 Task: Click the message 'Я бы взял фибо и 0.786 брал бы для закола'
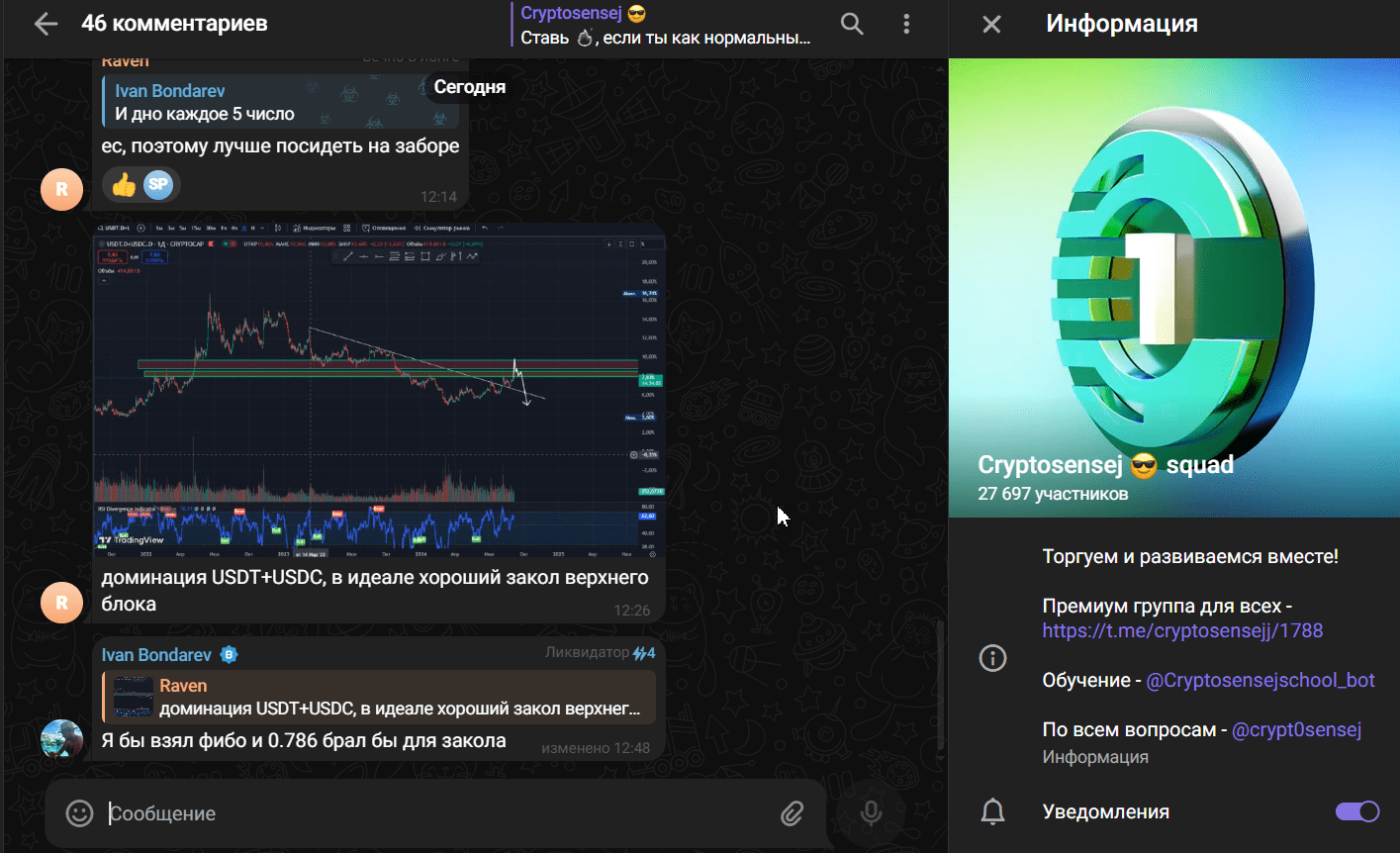(x=304, y=740)
